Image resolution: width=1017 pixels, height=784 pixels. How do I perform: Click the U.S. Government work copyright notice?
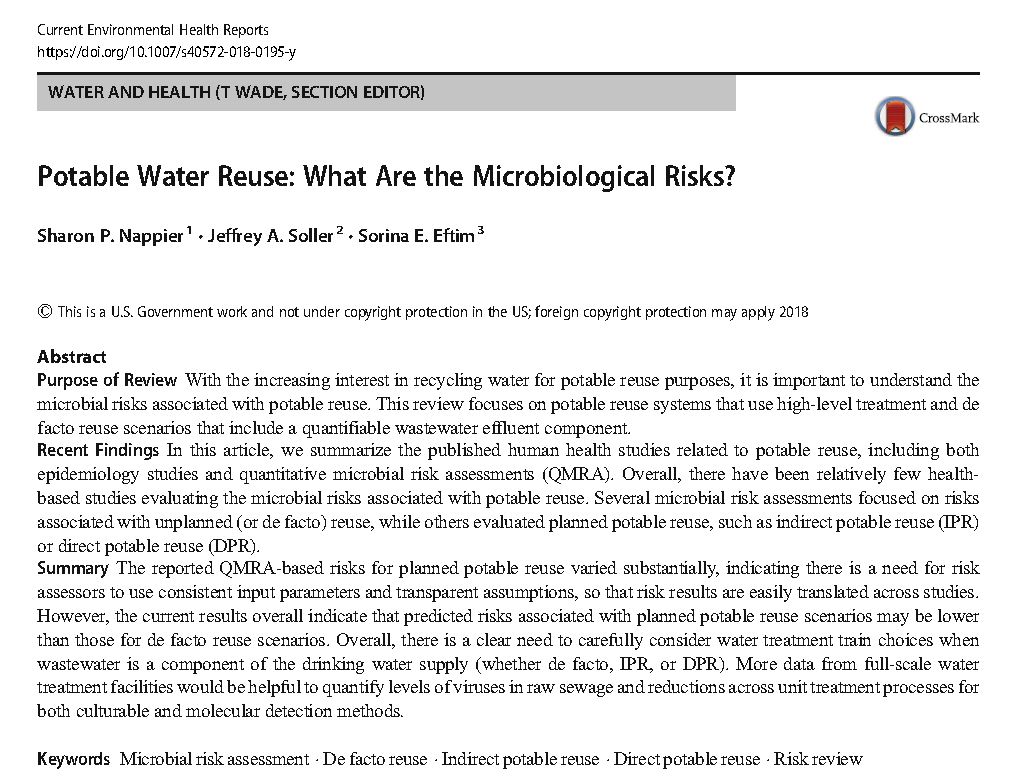click(x=433, y=312)
